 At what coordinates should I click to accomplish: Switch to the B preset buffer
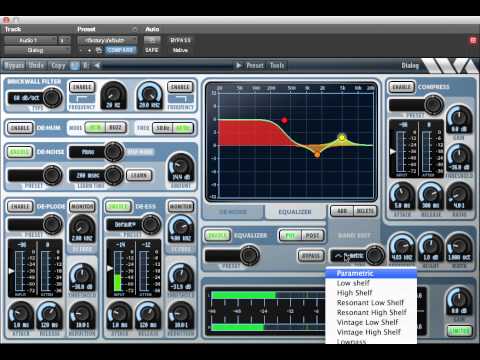(x=86, y=66)
